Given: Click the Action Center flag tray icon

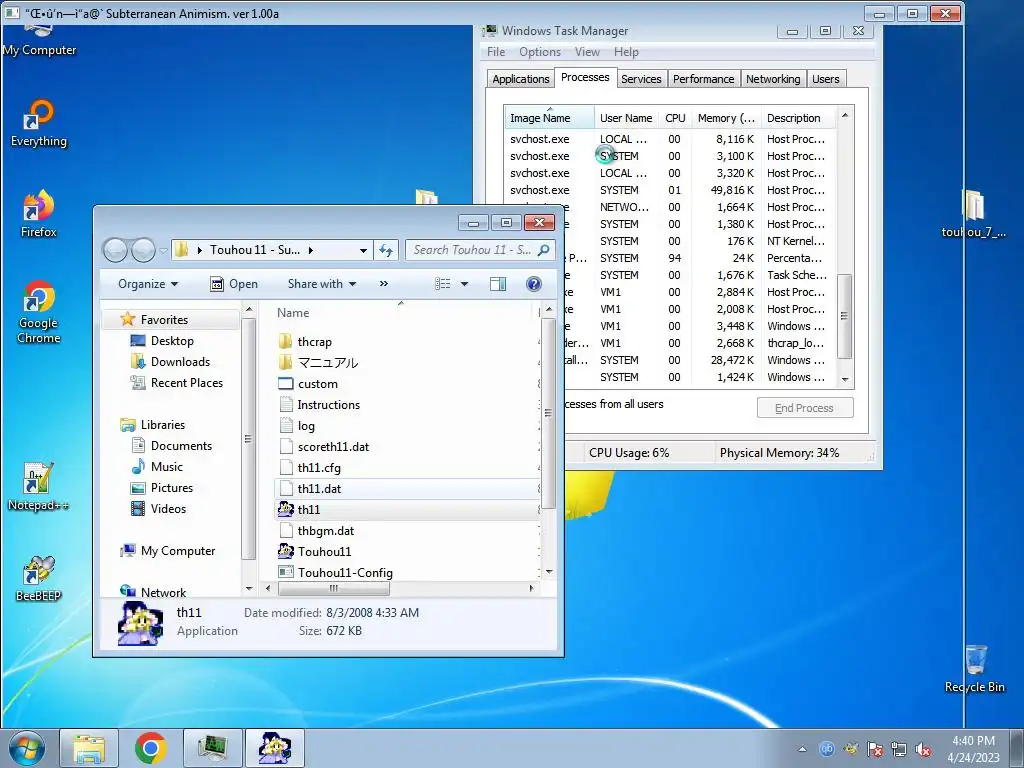Looking at the screenshot, I should (x=874, y=750).
